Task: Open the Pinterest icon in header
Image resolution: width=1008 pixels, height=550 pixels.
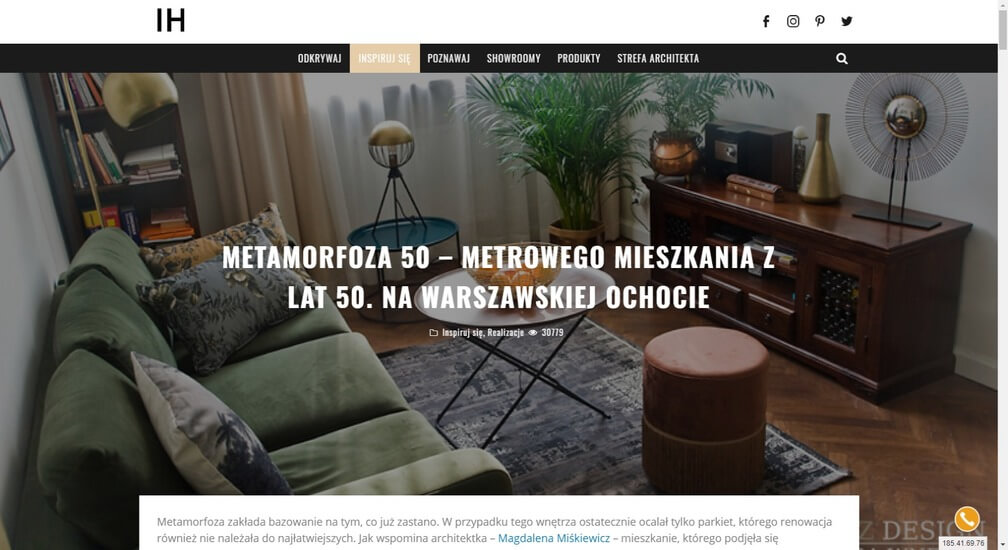Action: click(x=820, y=21)
